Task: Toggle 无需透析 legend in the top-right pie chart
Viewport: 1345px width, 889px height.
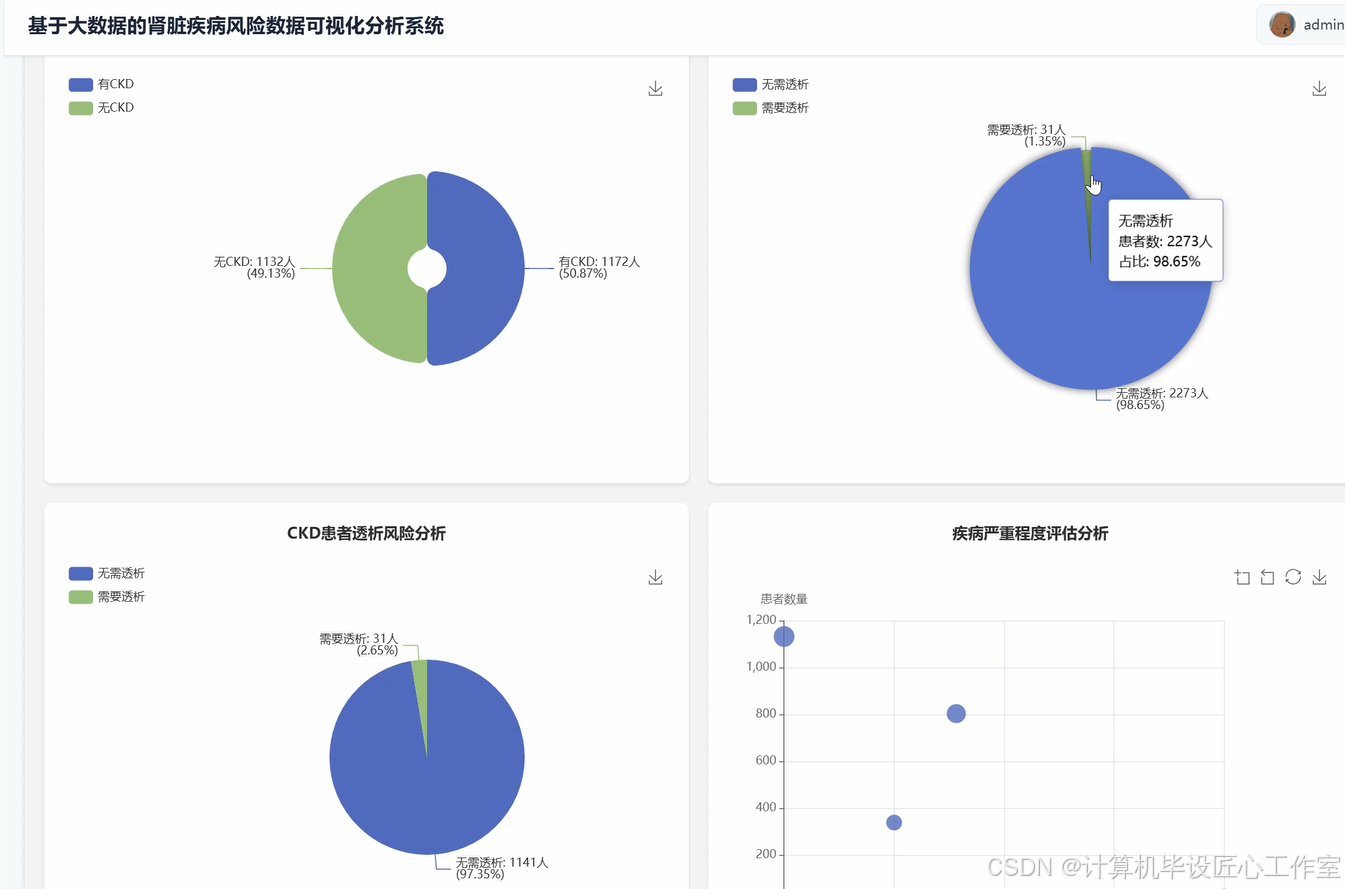Action: (x=770, y=84)
